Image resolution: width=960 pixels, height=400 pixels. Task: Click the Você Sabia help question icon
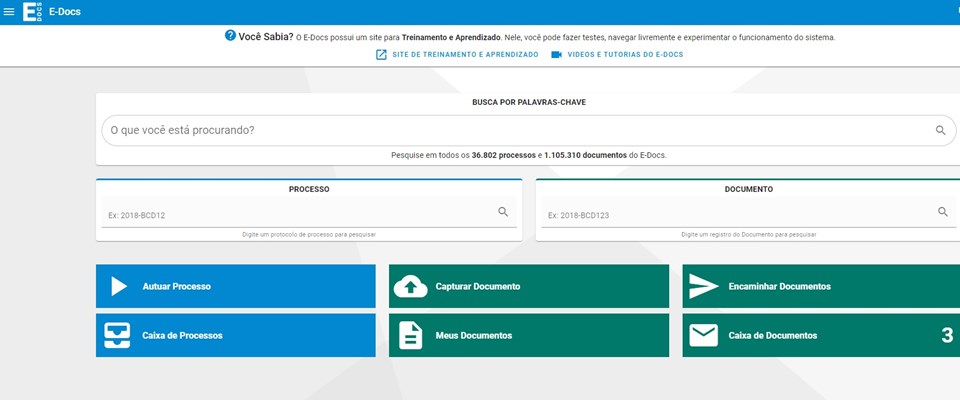point(230,36)
